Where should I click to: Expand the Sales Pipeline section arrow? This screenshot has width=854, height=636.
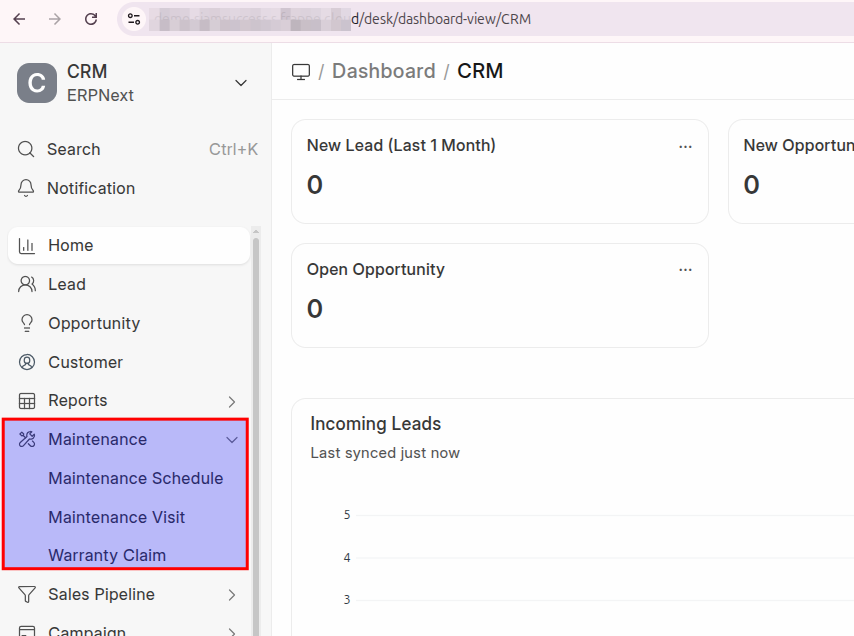click(x=232, y=594)
